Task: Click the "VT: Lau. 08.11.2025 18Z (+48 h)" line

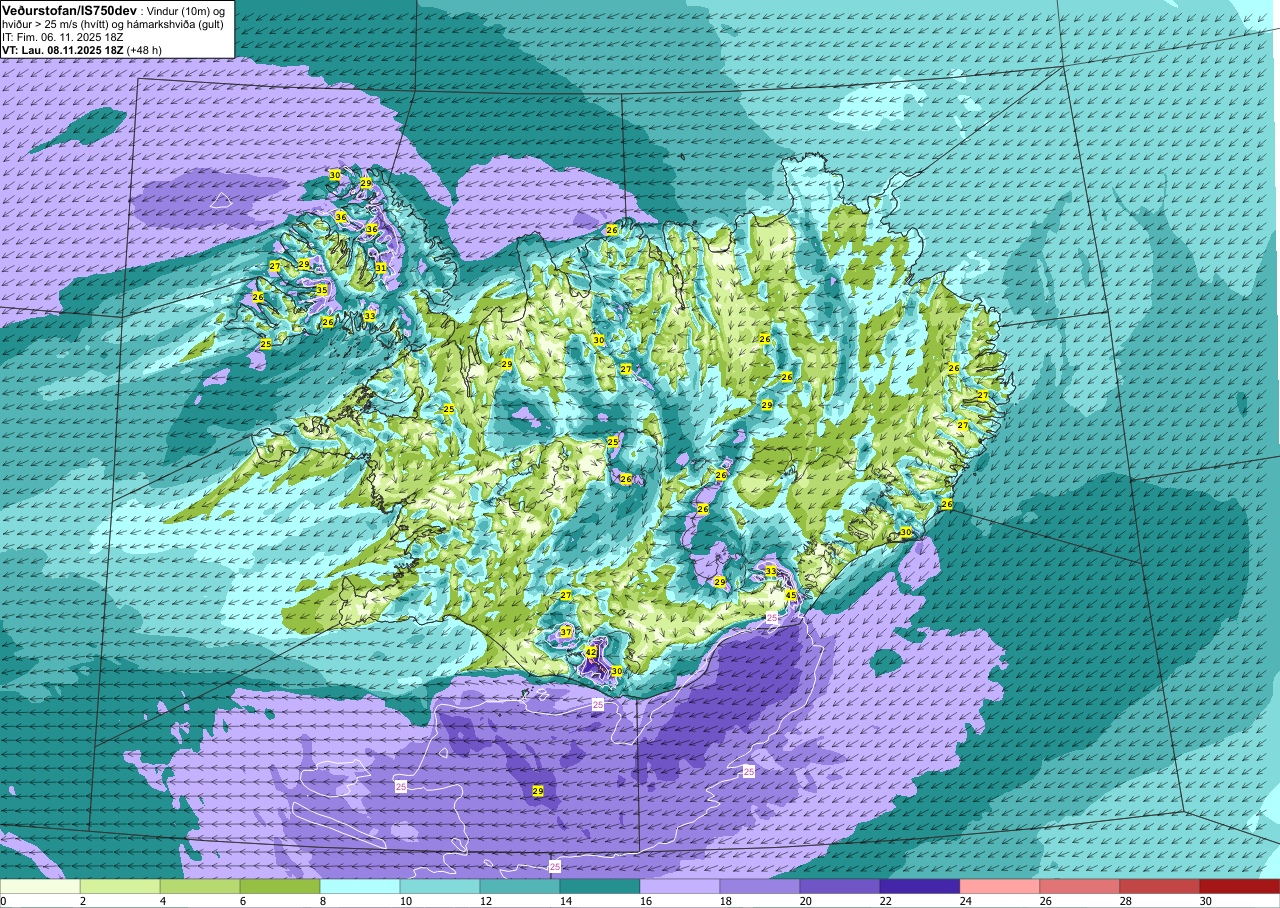Action: [x=81, y=50]
